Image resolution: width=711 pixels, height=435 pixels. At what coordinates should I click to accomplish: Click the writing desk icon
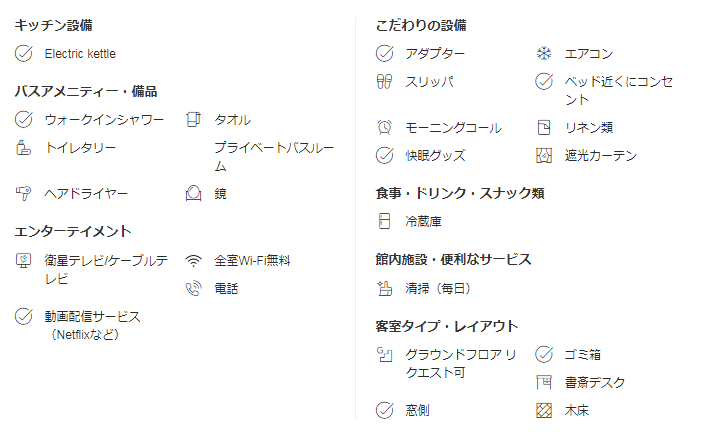(x=544, y=382)
